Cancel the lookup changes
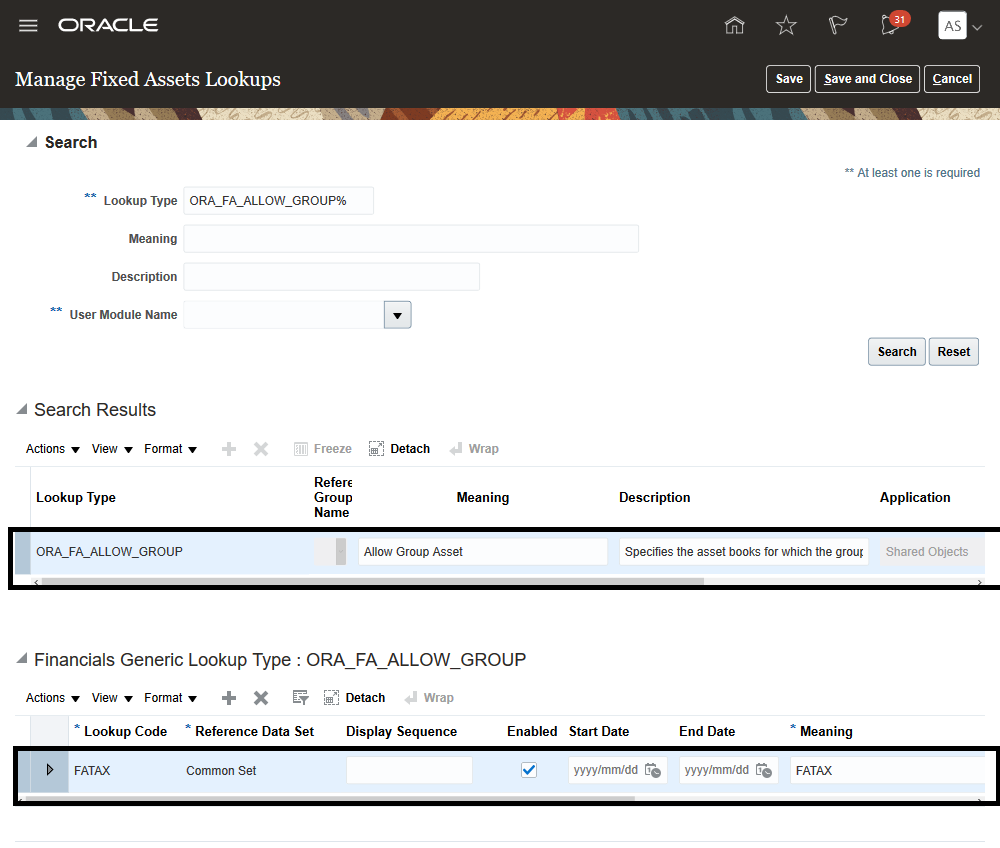1000x848 pixels. [952, 79]
